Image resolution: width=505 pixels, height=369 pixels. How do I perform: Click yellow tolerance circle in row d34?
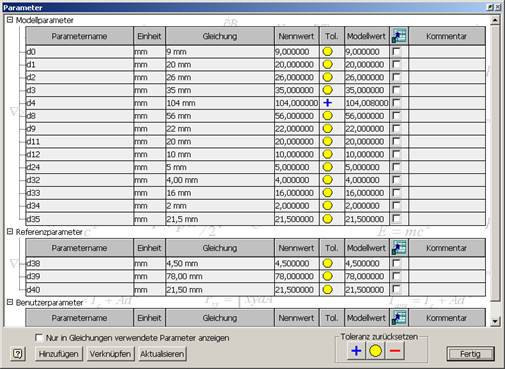click(328, 205)
